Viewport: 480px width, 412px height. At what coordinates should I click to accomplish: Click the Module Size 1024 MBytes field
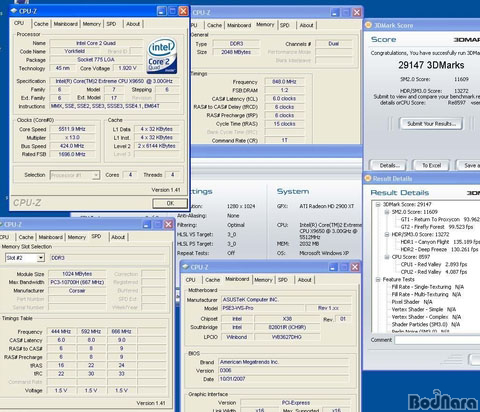[77, 274]
